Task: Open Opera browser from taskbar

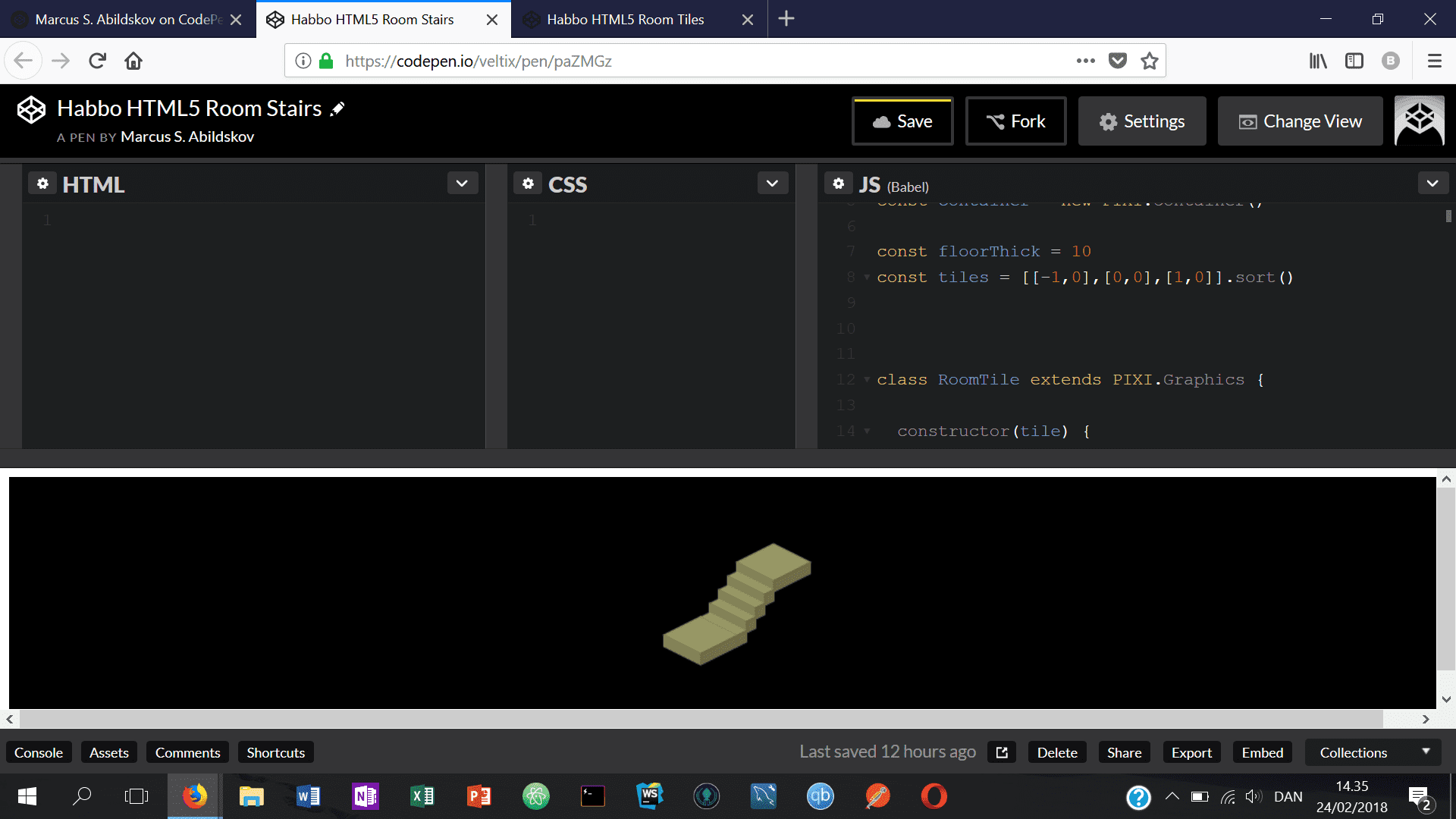Action: coord(934,796)
